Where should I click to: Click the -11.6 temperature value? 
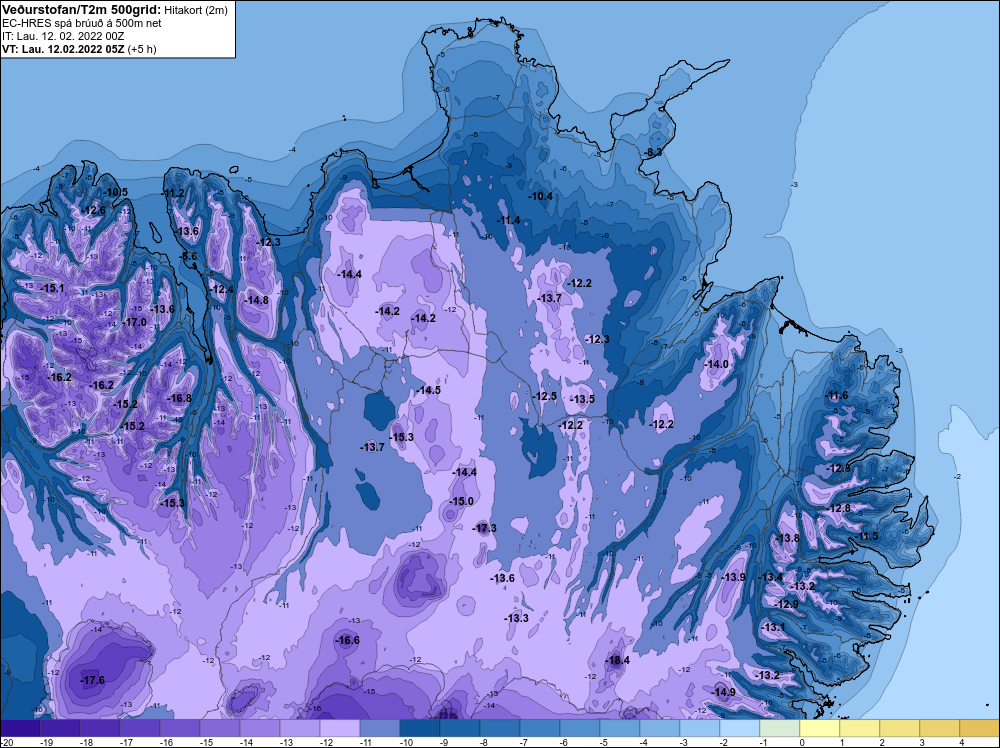pyautogui.click(x=837, y=395)
